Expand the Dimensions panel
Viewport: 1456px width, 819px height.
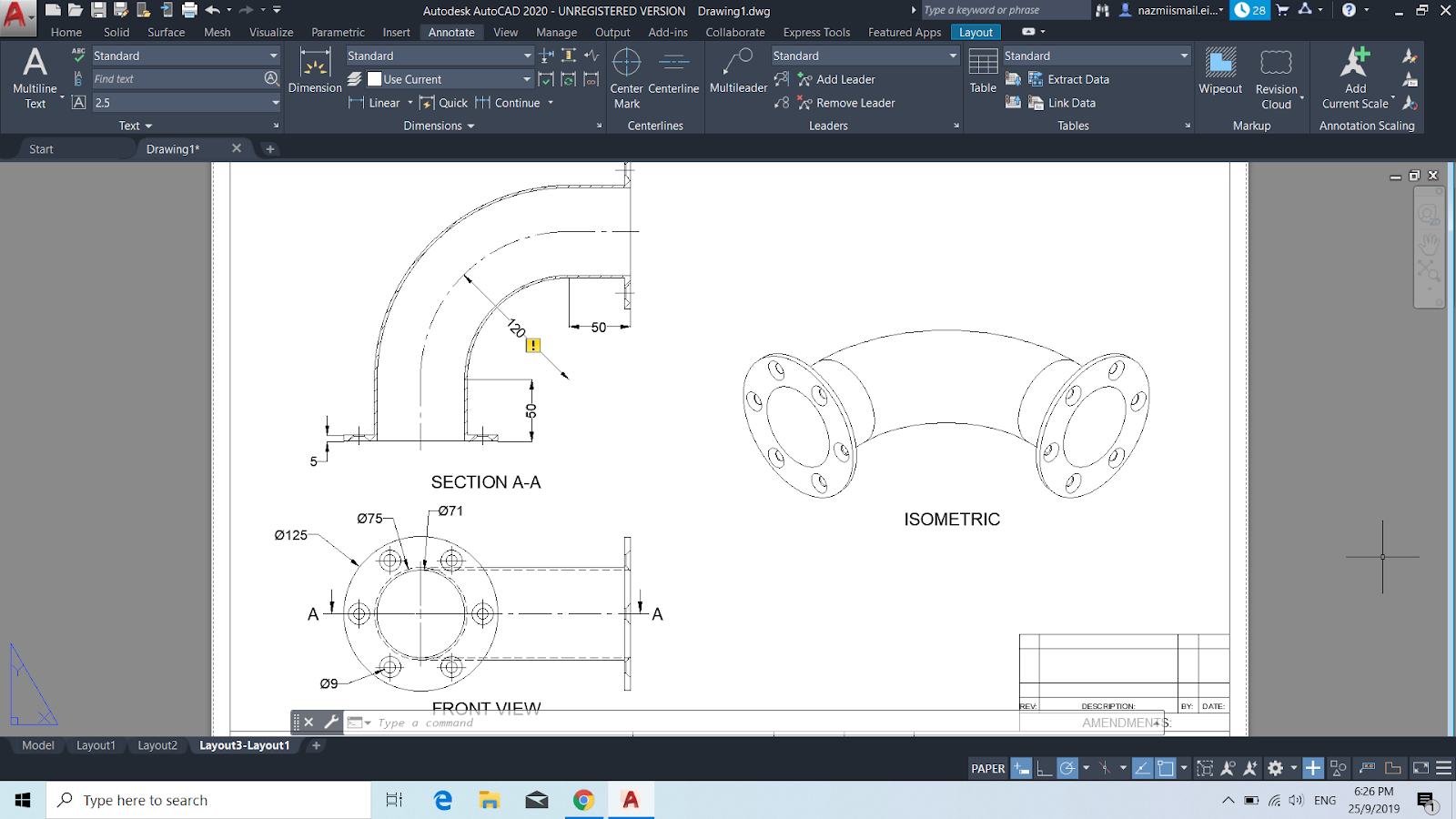tap(440, 126)
